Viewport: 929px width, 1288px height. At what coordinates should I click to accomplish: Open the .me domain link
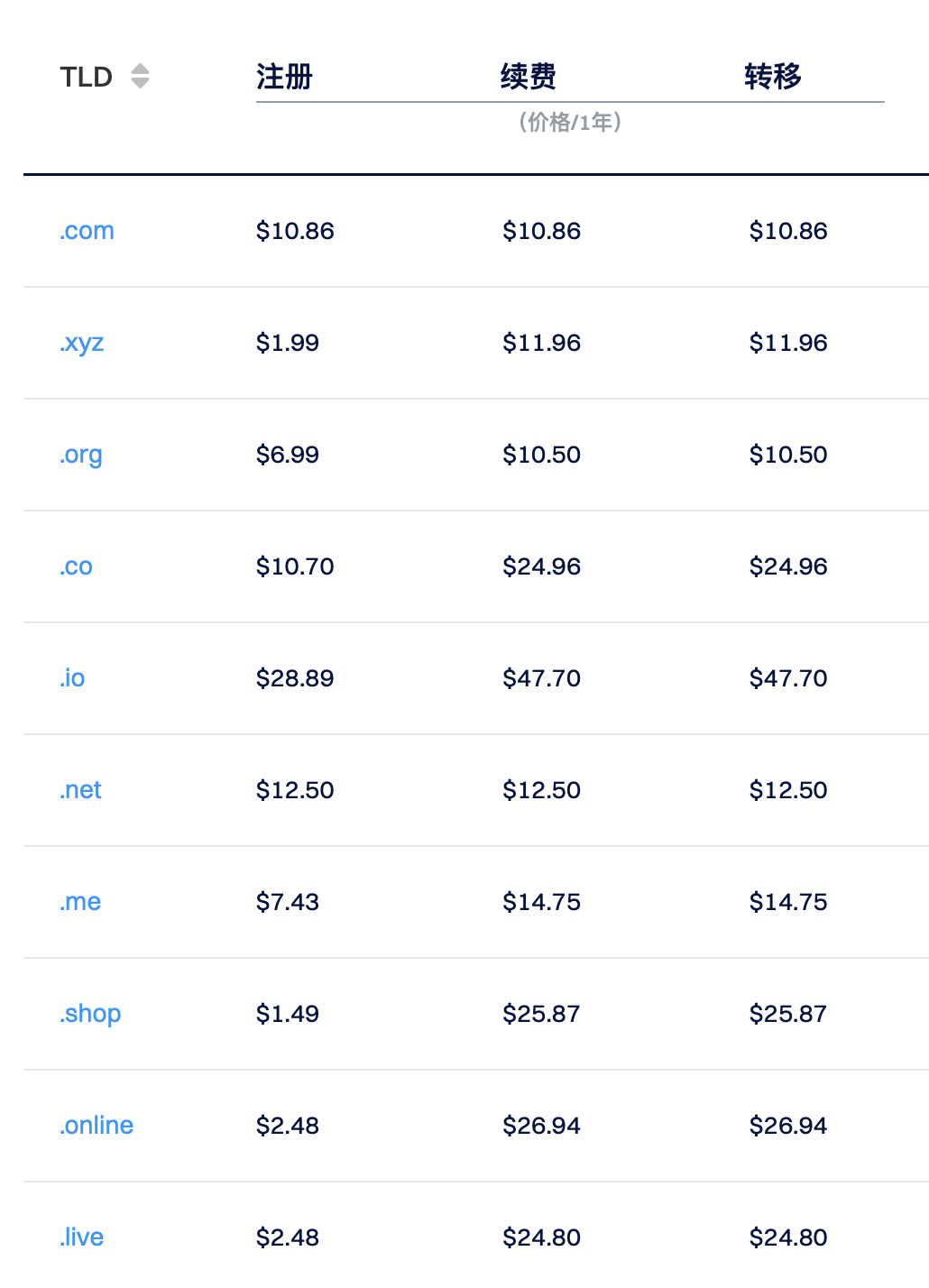(x=80, y=902)
